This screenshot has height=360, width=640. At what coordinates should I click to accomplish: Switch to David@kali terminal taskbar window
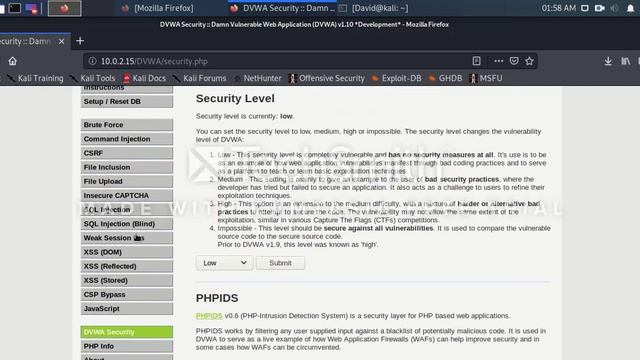point(374,8)
